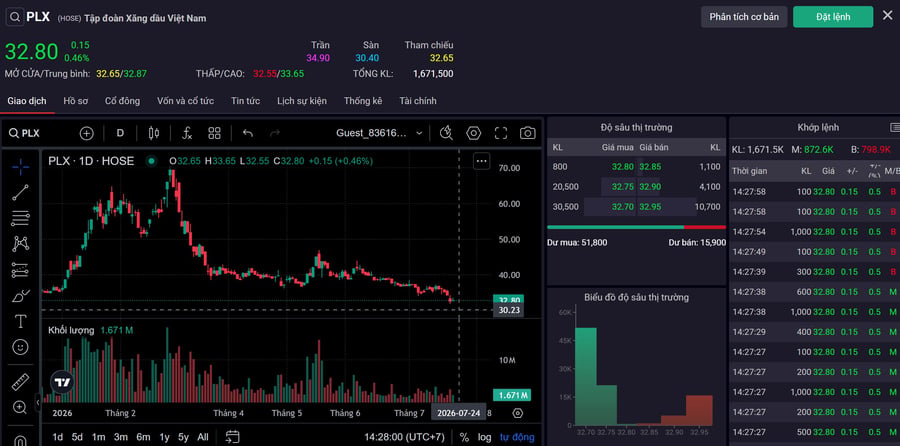Undo the last chart action
Viewport: 900px width, 446px height.
point(247,133)
